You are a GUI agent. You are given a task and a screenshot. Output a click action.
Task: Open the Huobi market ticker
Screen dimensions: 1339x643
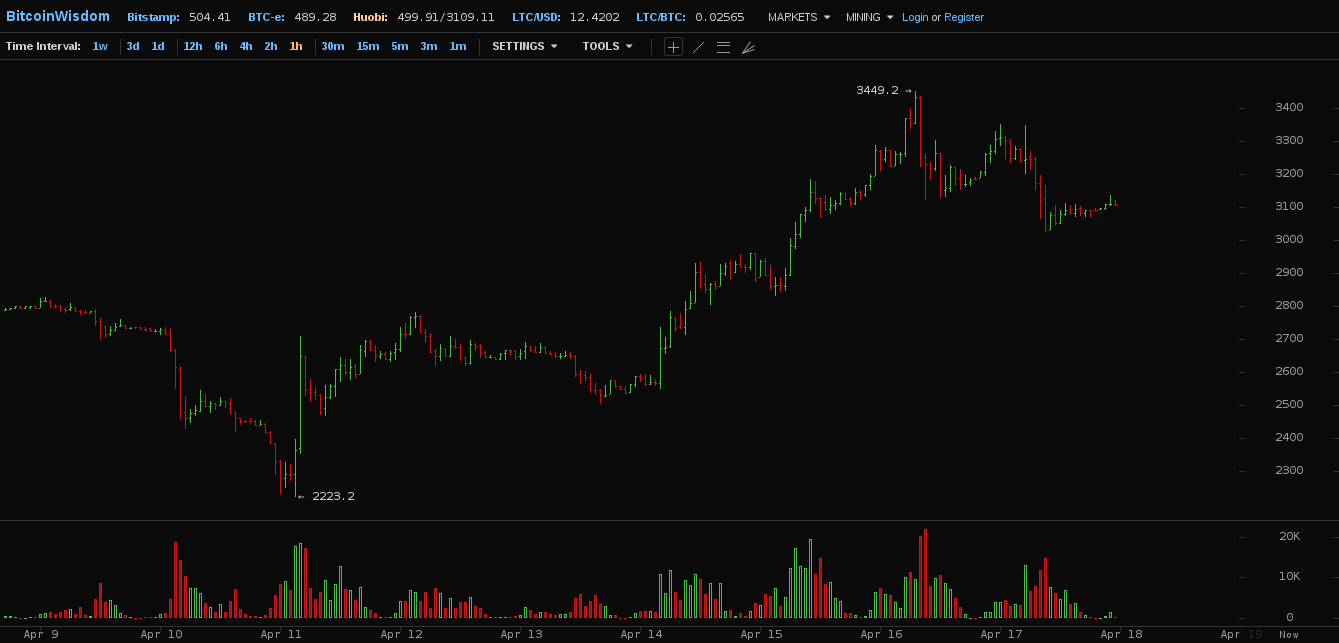[x=423, y=17]
